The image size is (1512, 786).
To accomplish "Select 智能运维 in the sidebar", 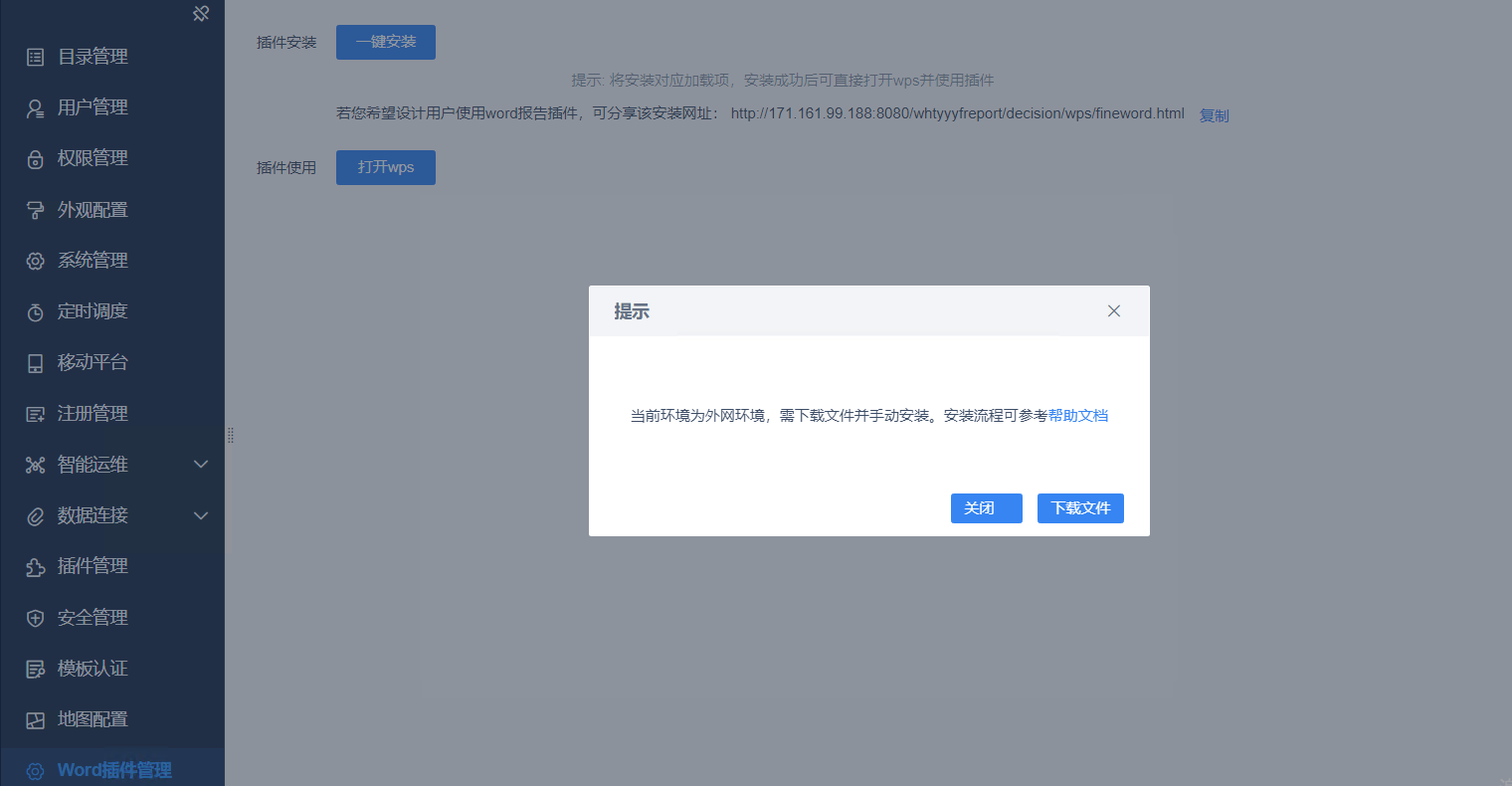I will pos(112,465).
